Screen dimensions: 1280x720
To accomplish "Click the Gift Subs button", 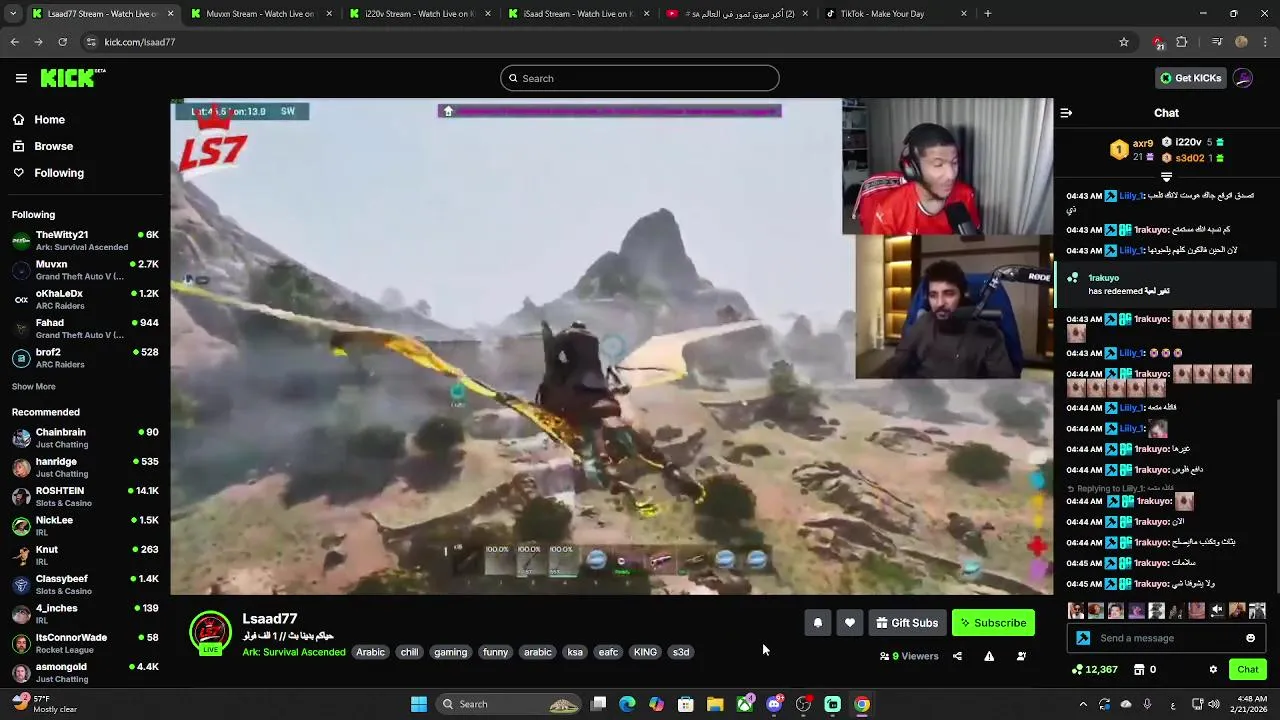I will click(907, 623).
